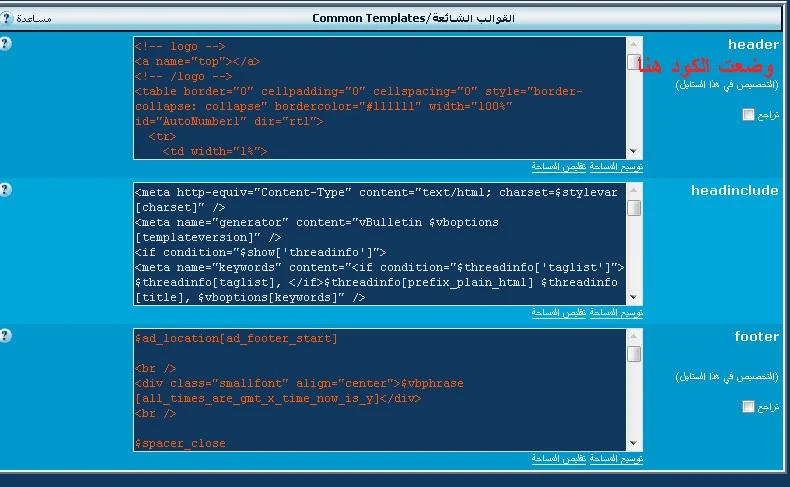Screen dimensions: 790x487
Task: Open help icon for the headinclude template row
Action: (x=5, y=189)
